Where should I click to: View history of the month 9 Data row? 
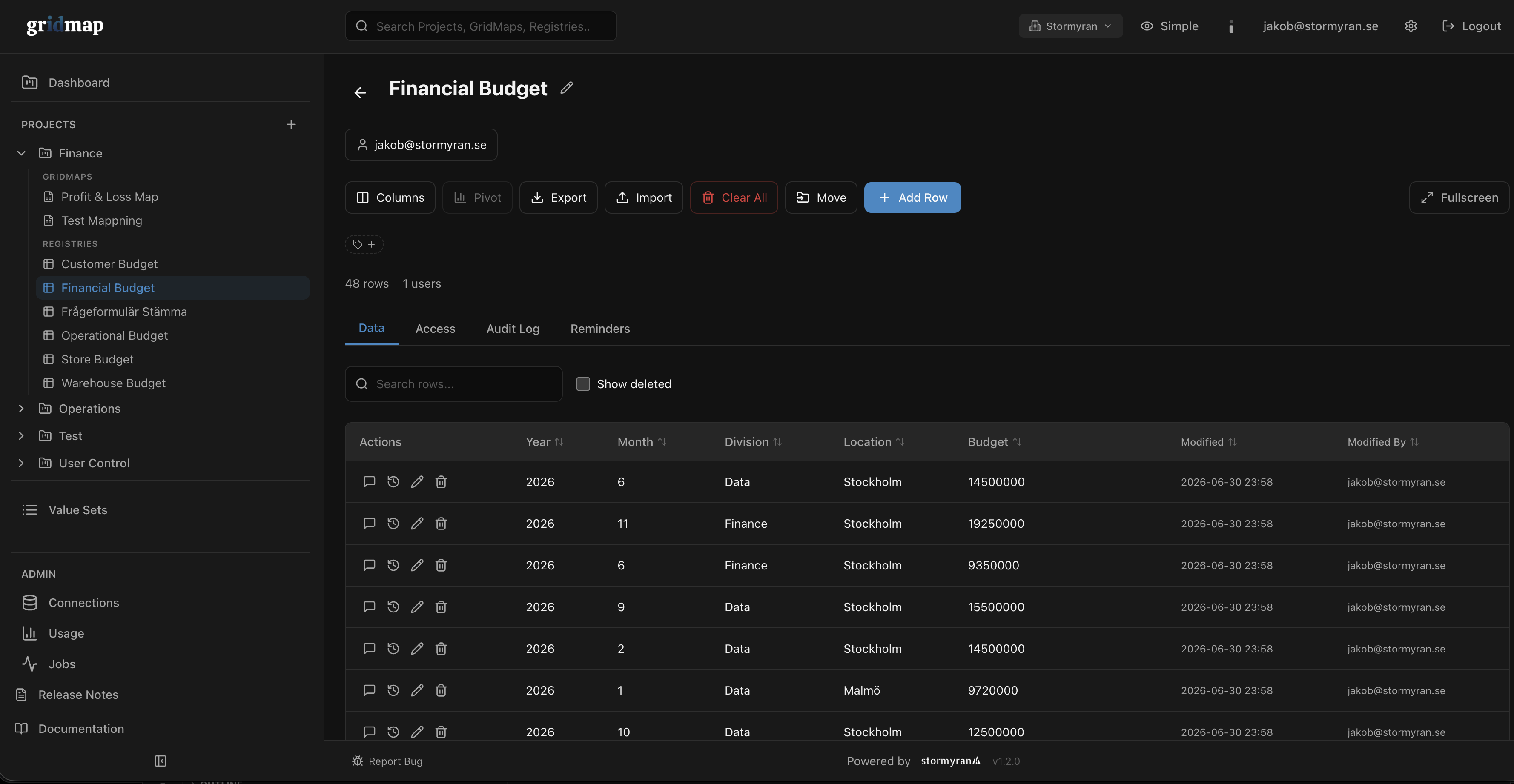pos(393,607)
